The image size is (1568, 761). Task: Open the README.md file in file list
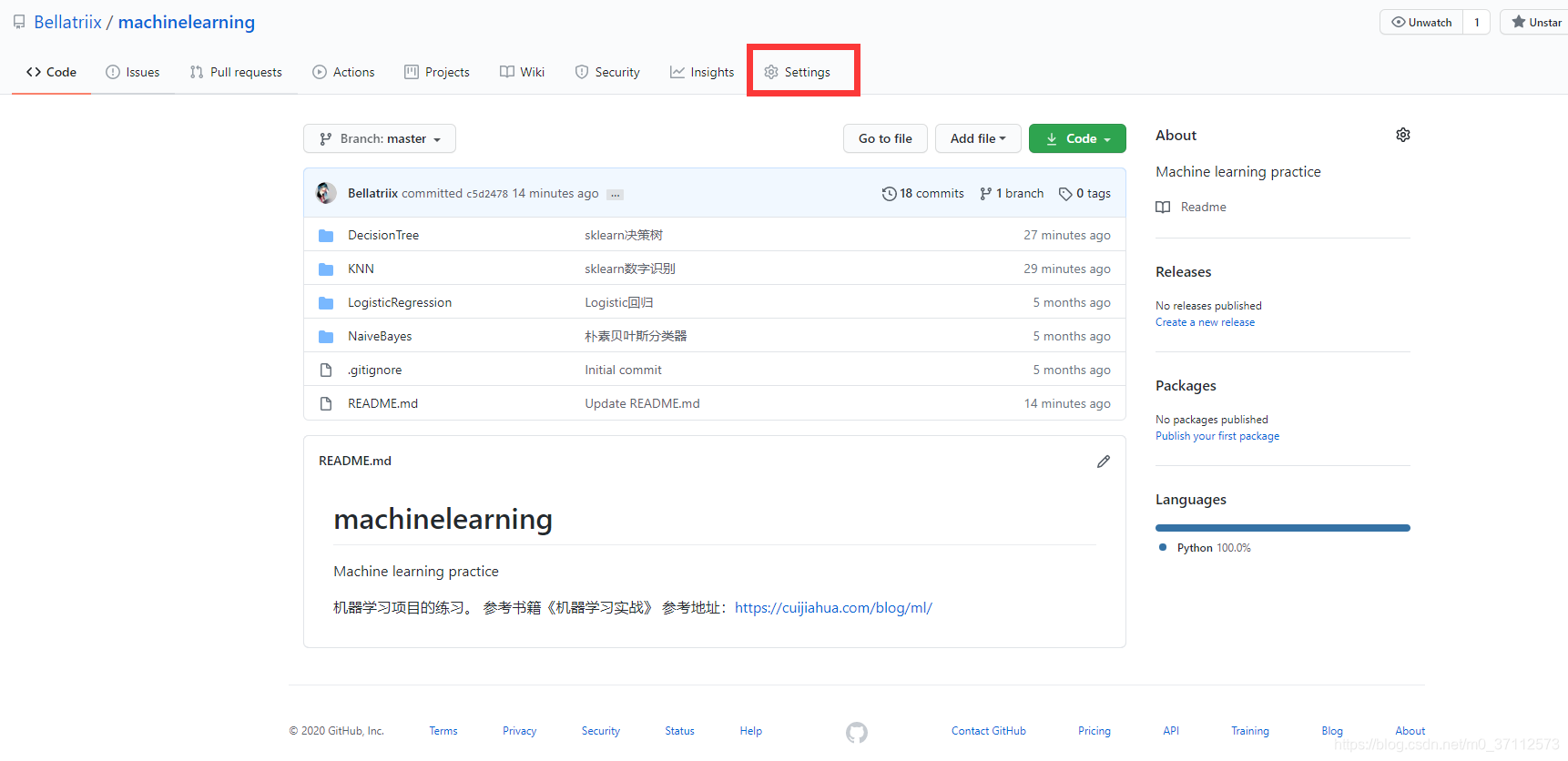pyautogui.click(x=382, y=403)
